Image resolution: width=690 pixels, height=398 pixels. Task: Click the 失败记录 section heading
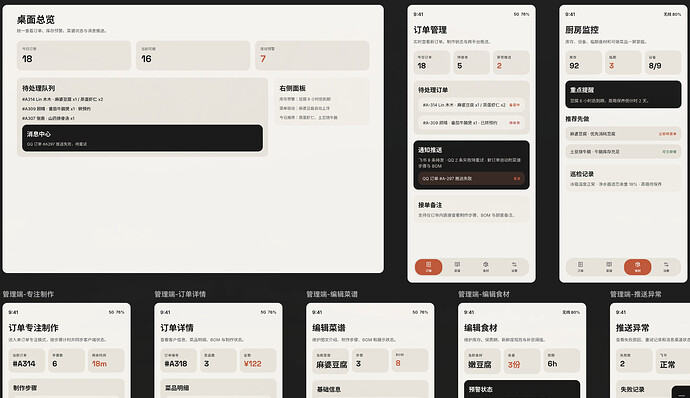[x=632, y=389]
